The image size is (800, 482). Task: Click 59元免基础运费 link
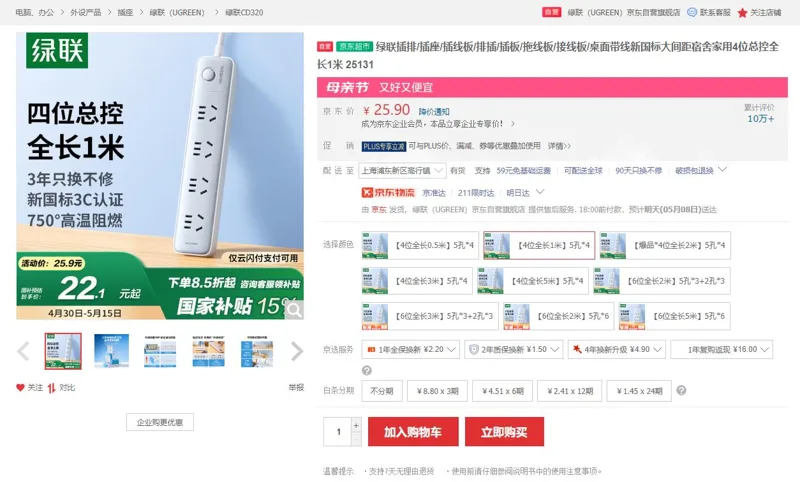[x=523, y=171]
